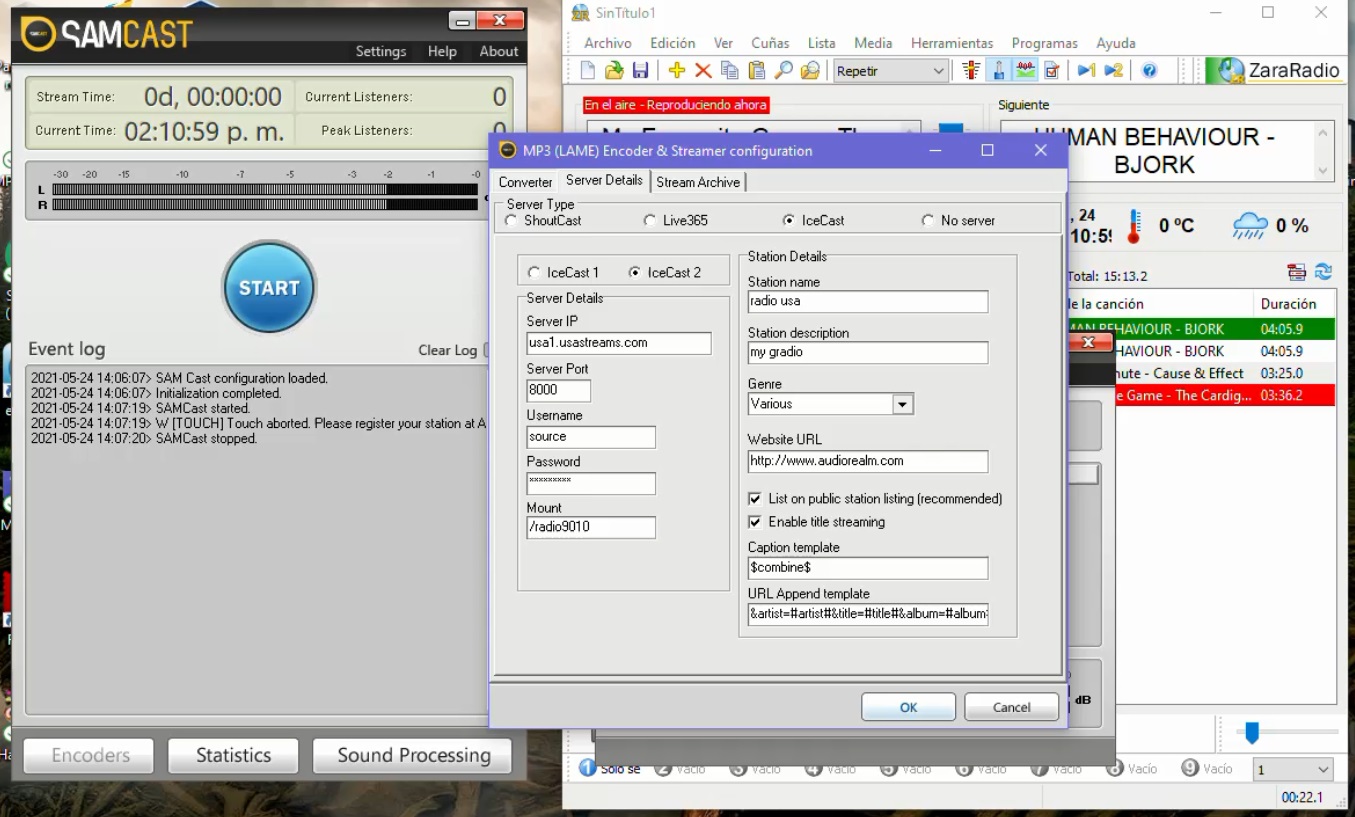The width and height of the screenshot is (1355, 817).
Task: Open Help in SAM Cast header
Action: click(x=442, y=51)
